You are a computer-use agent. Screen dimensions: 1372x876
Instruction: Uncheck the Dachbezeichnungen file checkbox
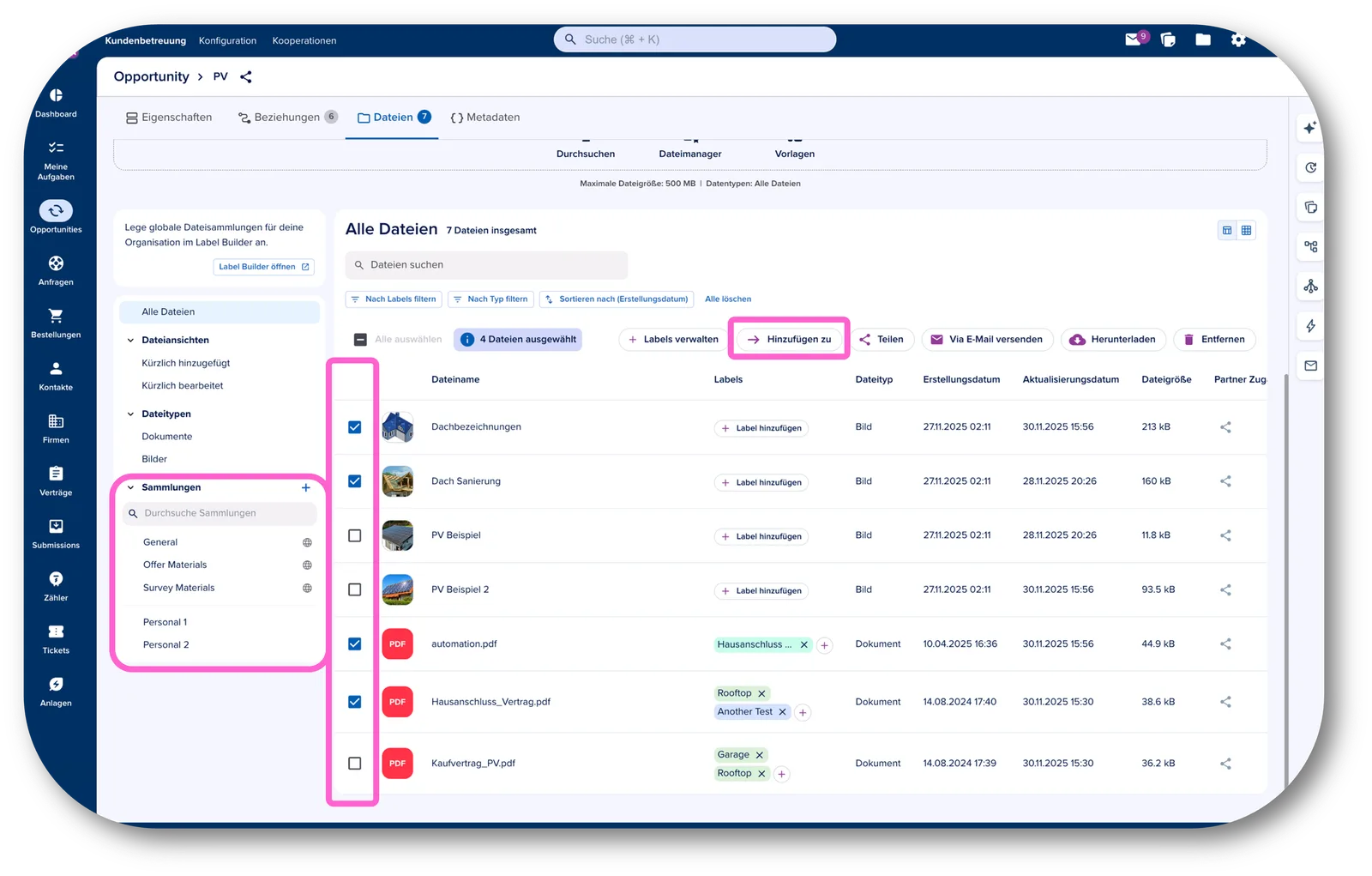354,427
